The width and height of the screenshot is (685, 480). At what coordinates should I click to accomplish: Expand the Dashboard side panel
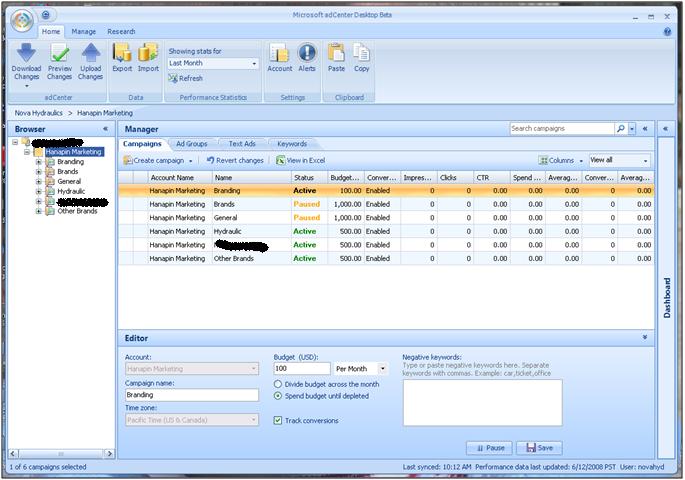665,129
